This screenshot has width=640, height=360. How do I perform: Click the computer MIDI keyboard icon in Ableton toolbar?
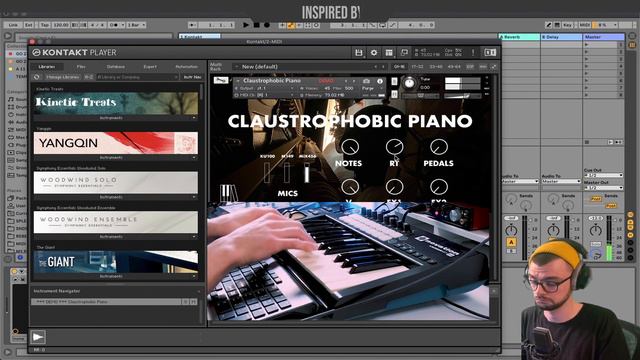click(x=557, y=25)
